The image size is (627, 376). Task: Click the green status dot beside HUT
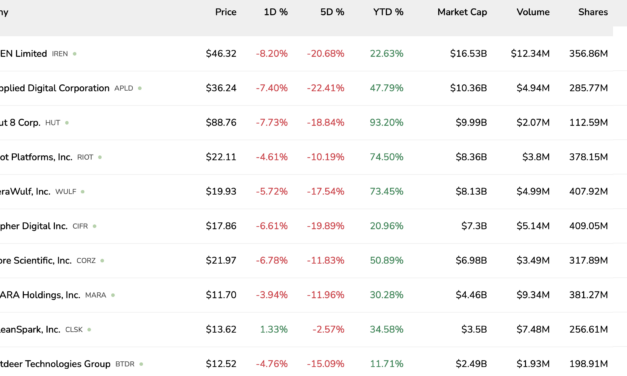67,123
